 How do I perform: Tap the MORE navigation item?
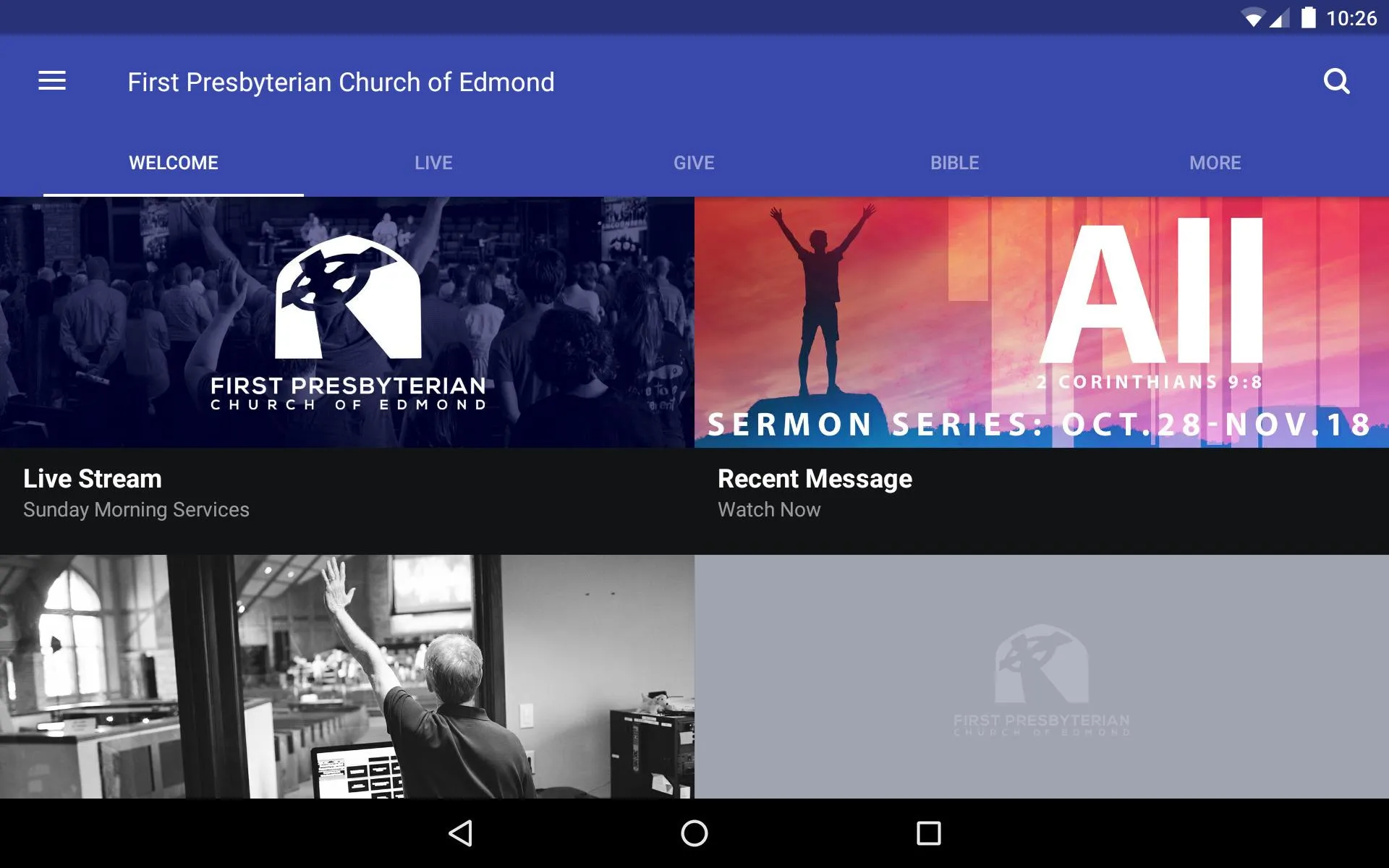(1215, 161)
